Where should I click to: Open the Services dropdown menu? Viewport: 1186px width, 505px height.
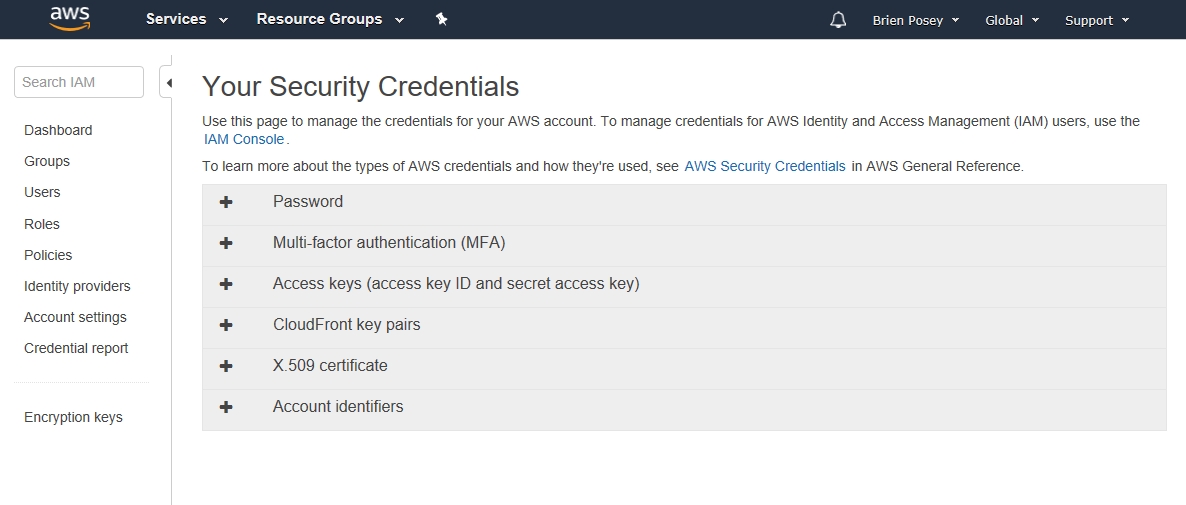point(187,20)
